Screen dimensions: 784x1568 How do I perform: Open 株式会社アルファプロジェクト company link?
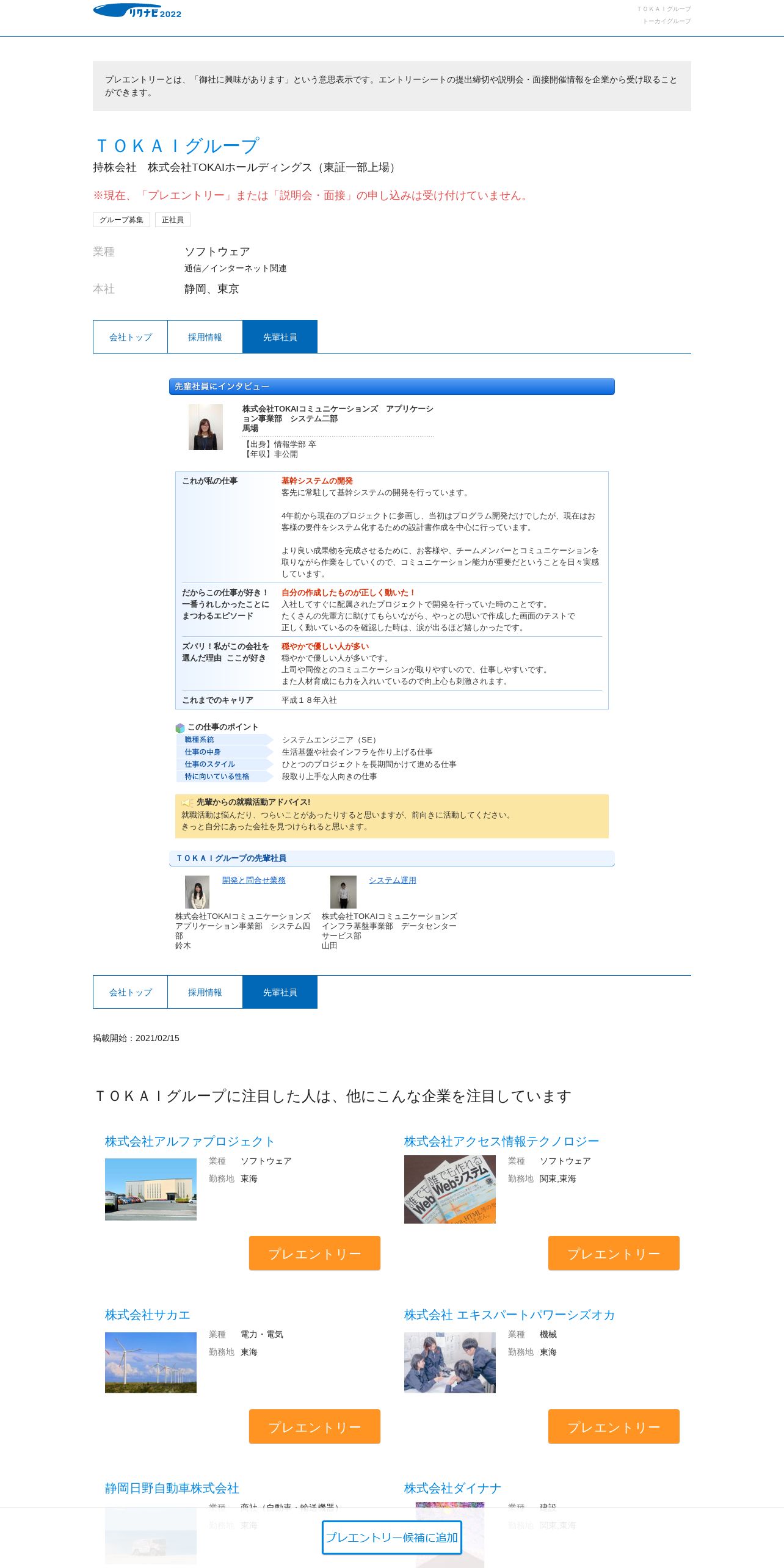[190, 1141]
